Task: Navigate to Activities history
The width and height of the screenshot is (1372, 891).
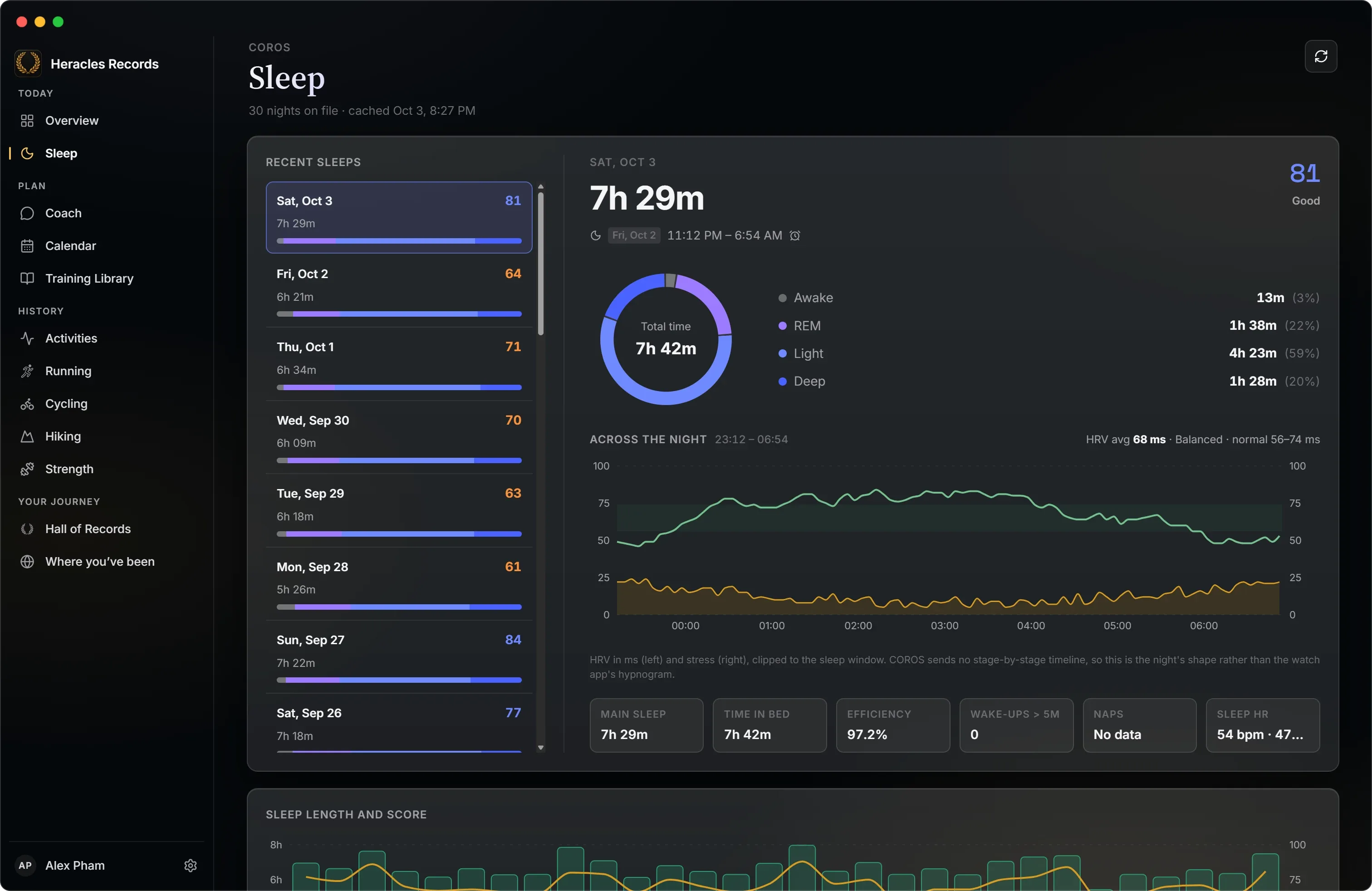Action: point(107,338)
